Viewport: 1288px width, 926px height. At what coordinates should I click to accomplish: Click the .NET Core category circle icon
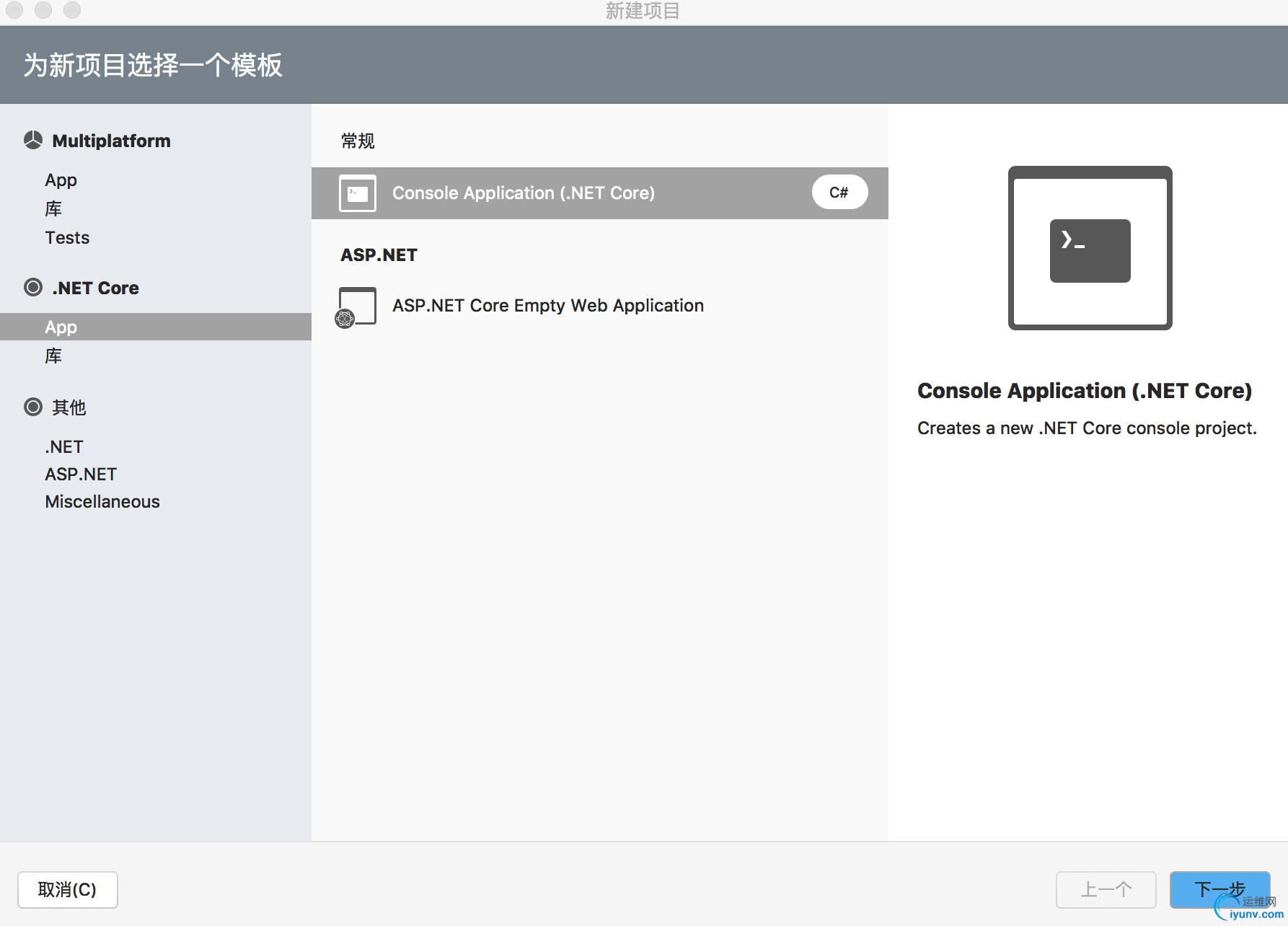(x=33, y=287)
